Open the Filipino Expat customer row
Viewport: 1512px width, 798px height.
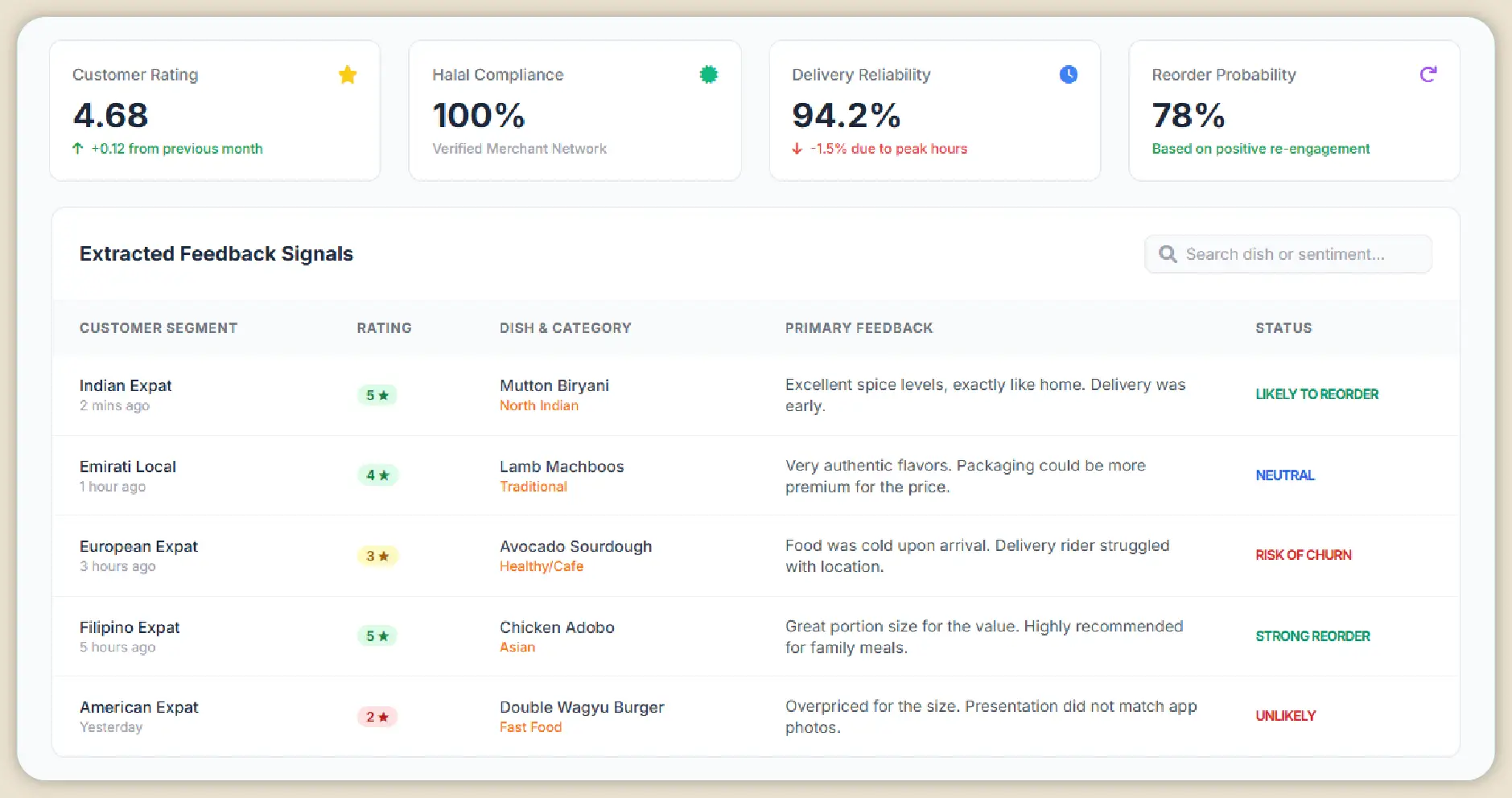pos(130,627)
